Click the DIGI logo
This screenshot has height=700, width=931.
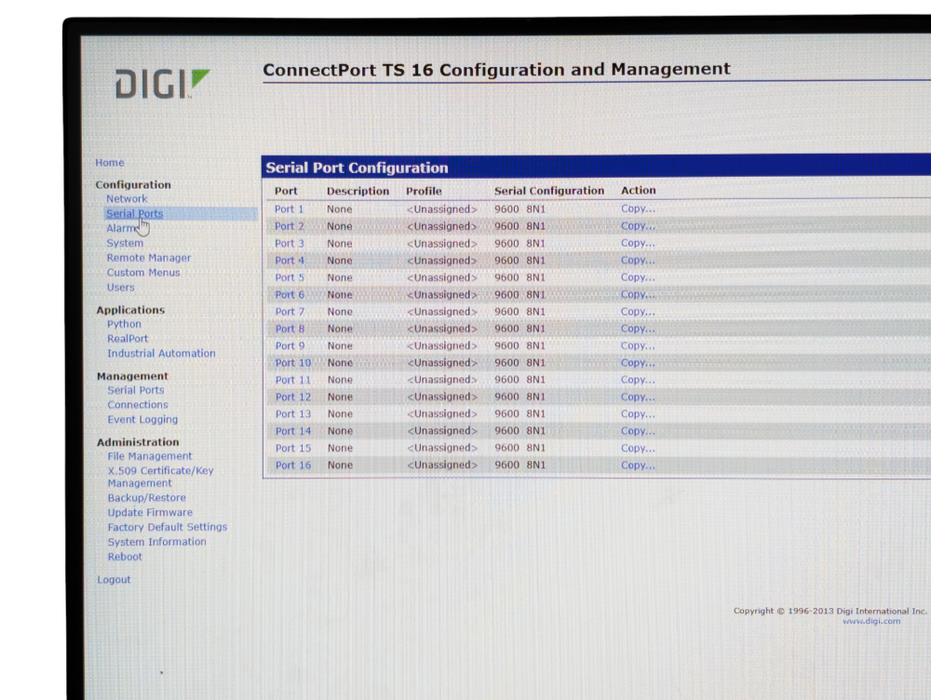162,84
